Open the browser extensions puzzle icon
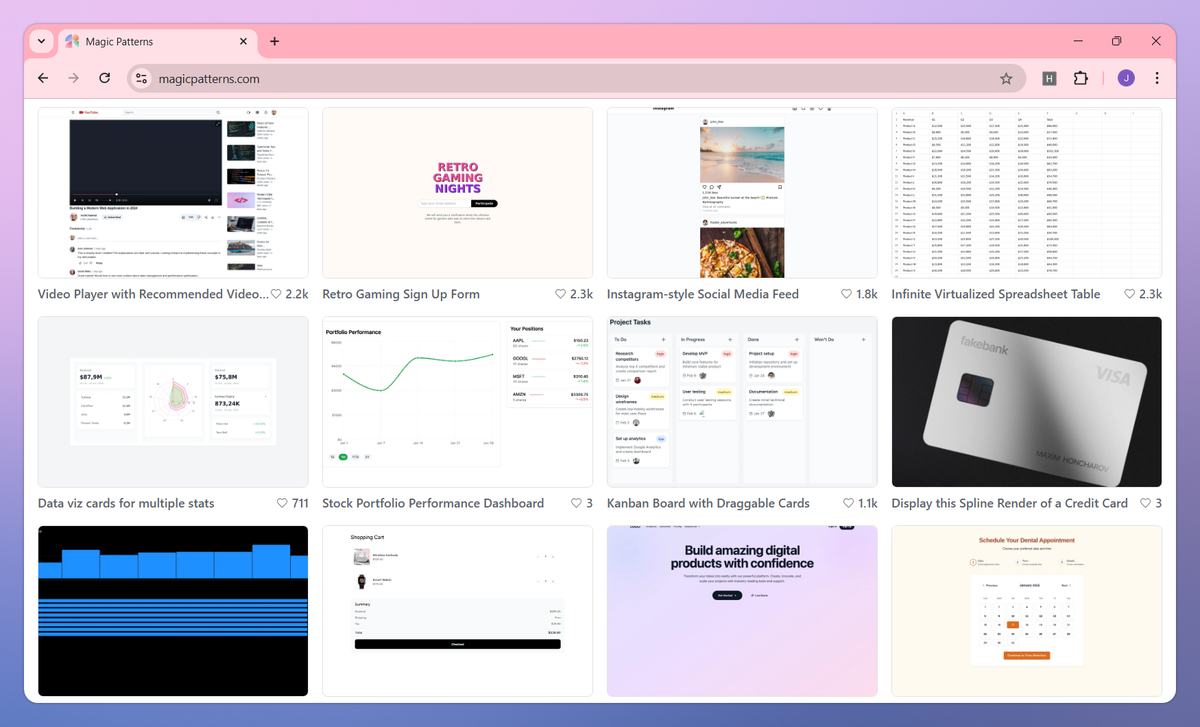Viewport: 1200px width, 727px height. pyautogui.click(x=1081, y=77)
